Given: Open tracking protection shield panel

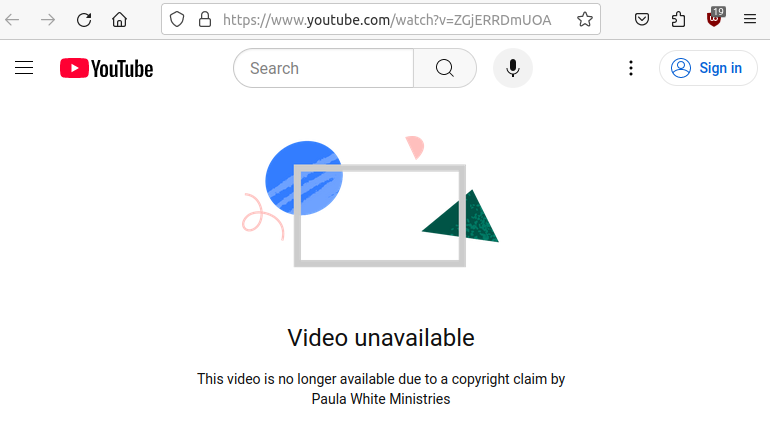Looking at the screenshot, I should point(177,20).
